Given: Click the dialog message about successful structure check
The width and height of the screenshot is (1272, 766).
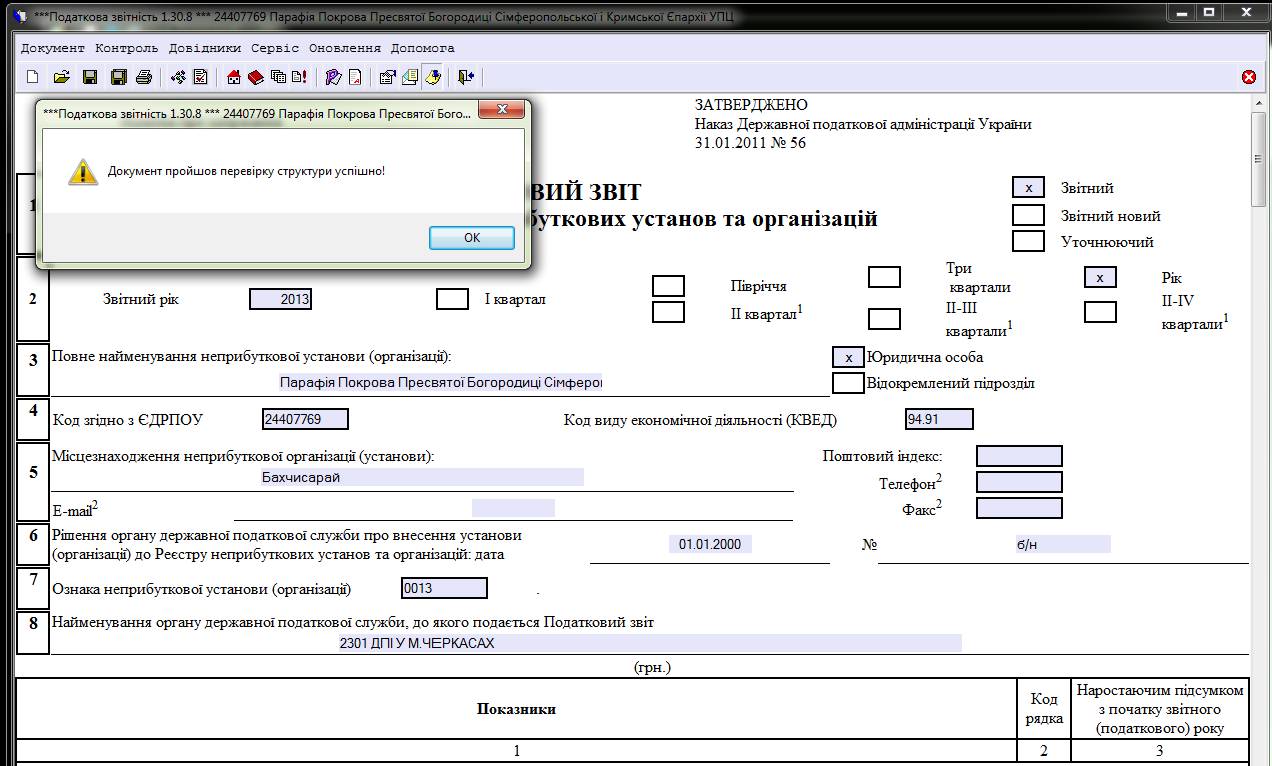Looking at the screenshot, I should pos(247,171).
